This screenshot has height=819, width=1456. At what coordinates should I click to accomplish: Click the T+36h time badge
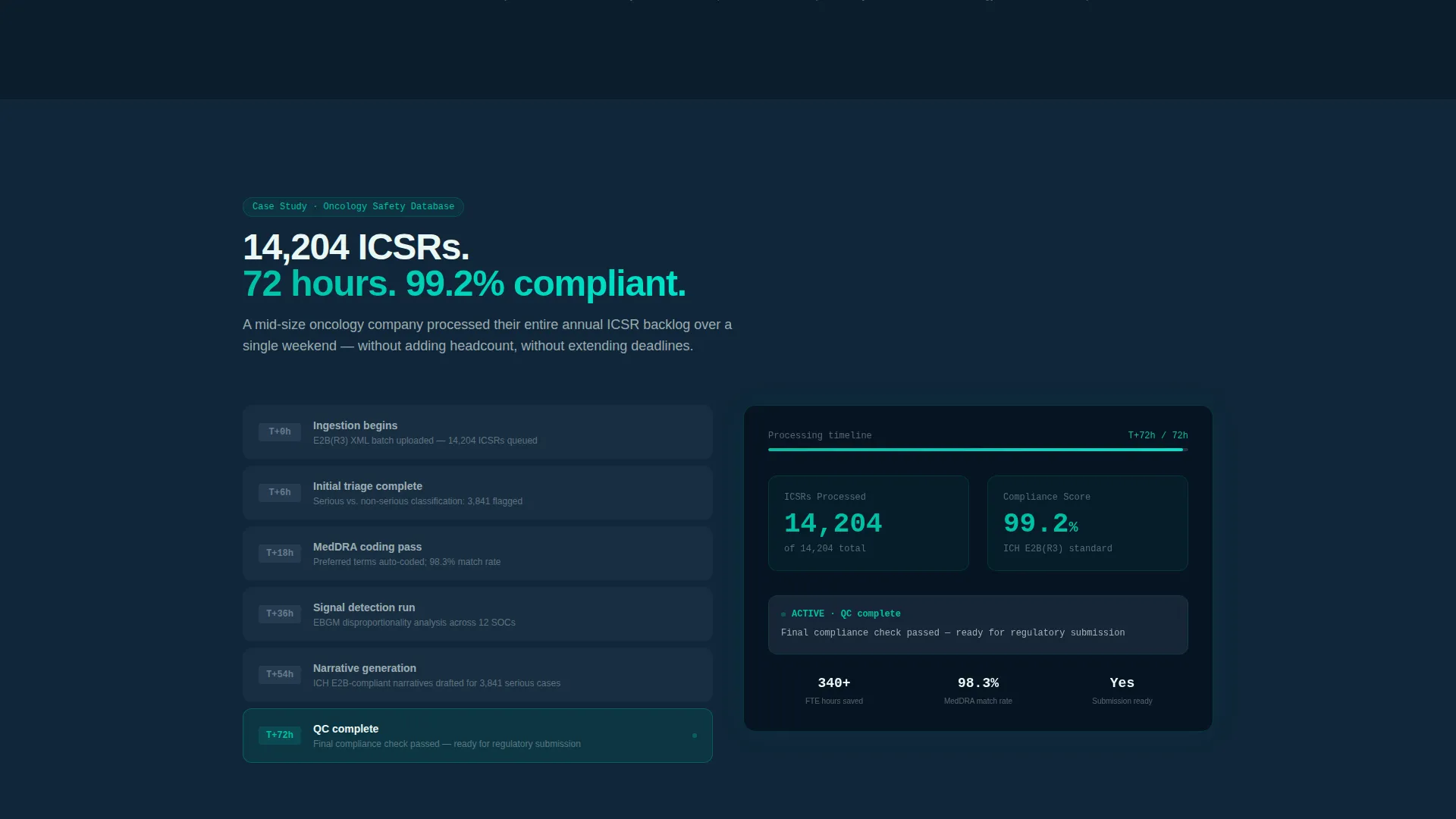(x=280, y=614)
